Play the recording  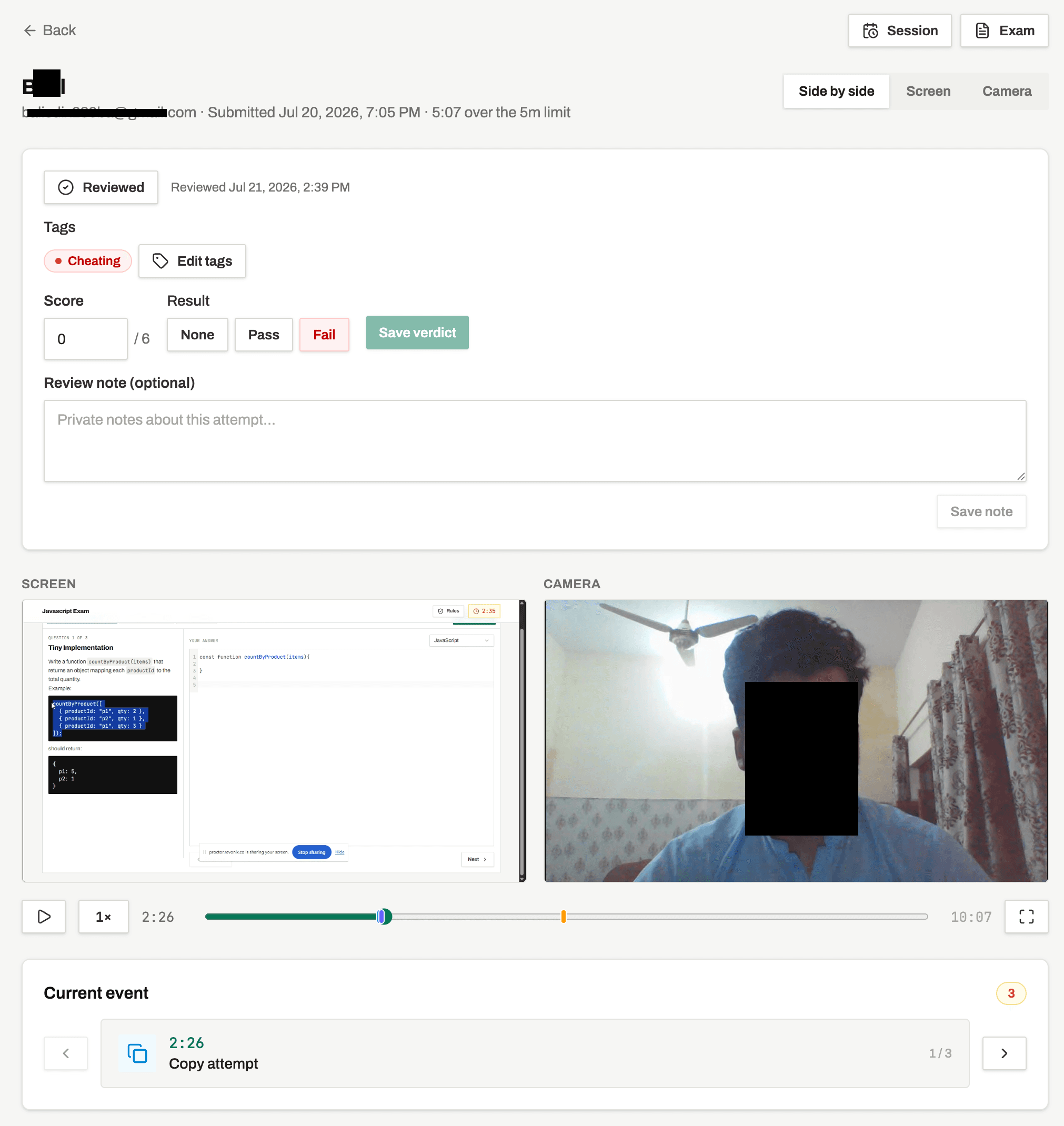(x=44, y=917)
